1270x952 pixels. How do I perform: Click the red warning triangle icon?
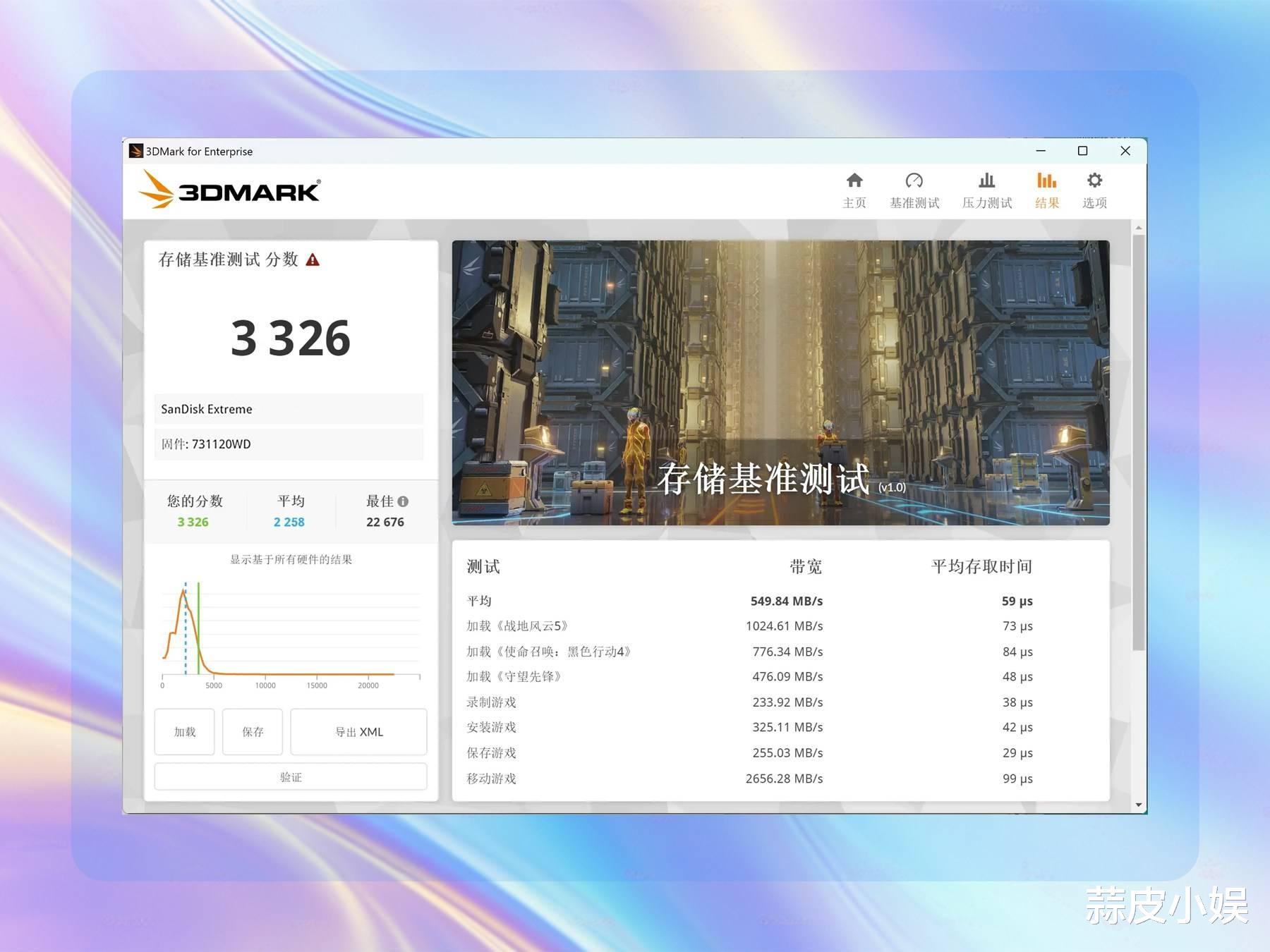313,260
